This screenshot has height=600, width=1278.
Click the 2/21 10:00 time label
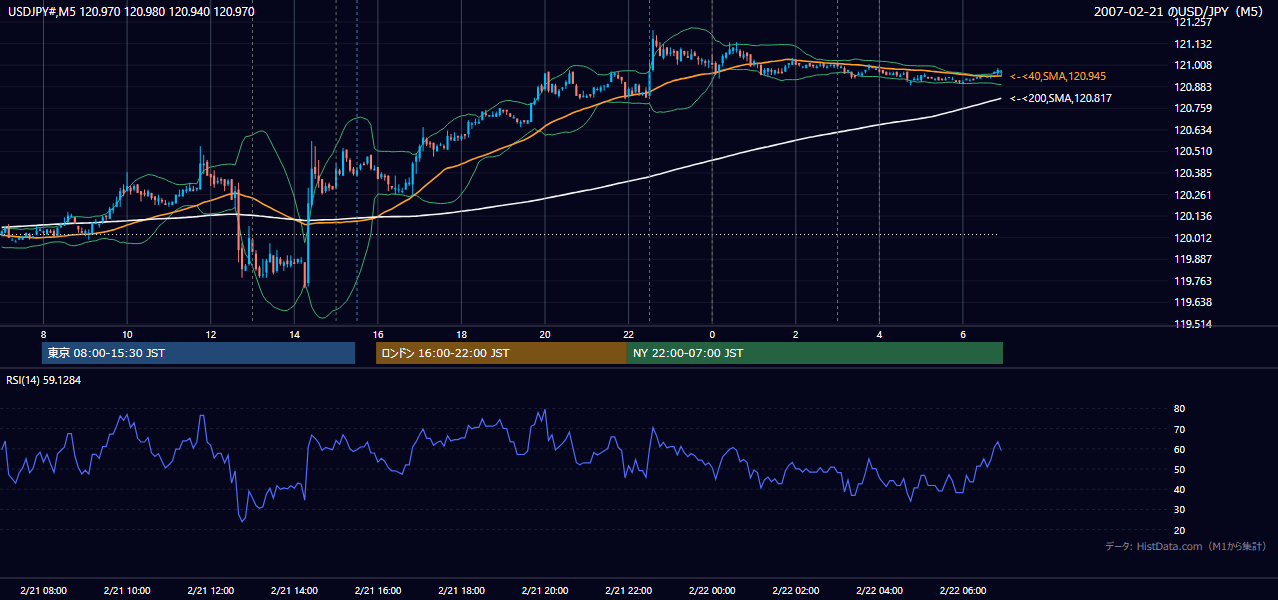(127, 591)
